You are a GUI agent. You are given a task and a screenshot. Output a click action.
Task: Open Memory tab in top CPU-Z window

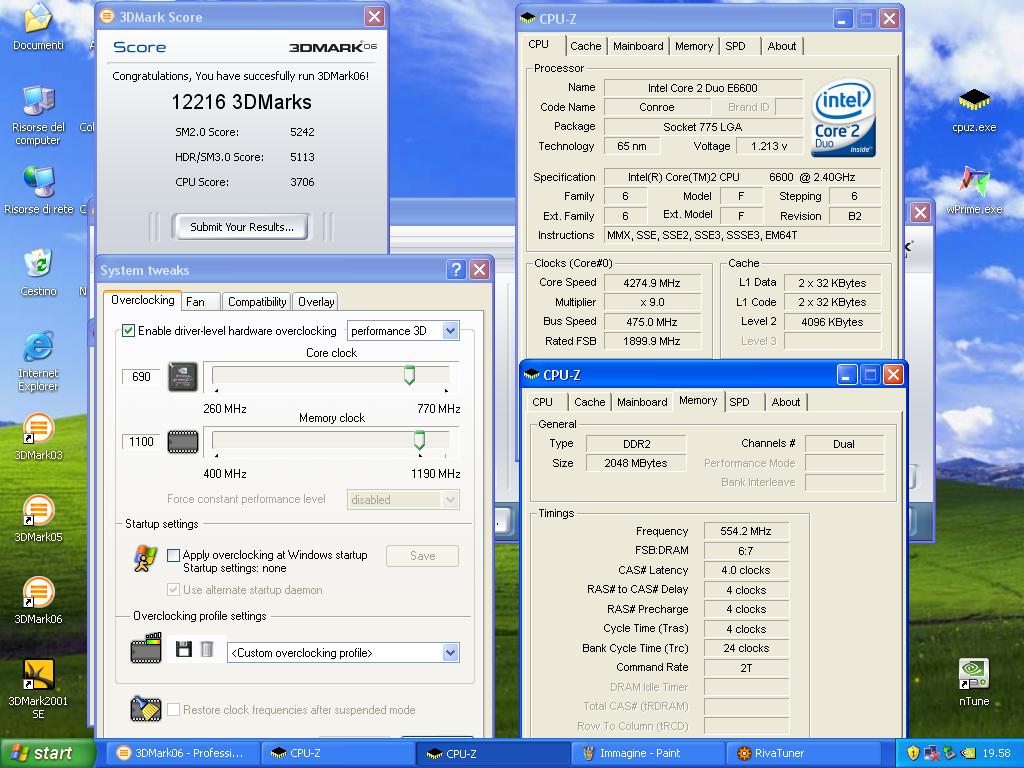pyautogui.click(x=694, y=46)
